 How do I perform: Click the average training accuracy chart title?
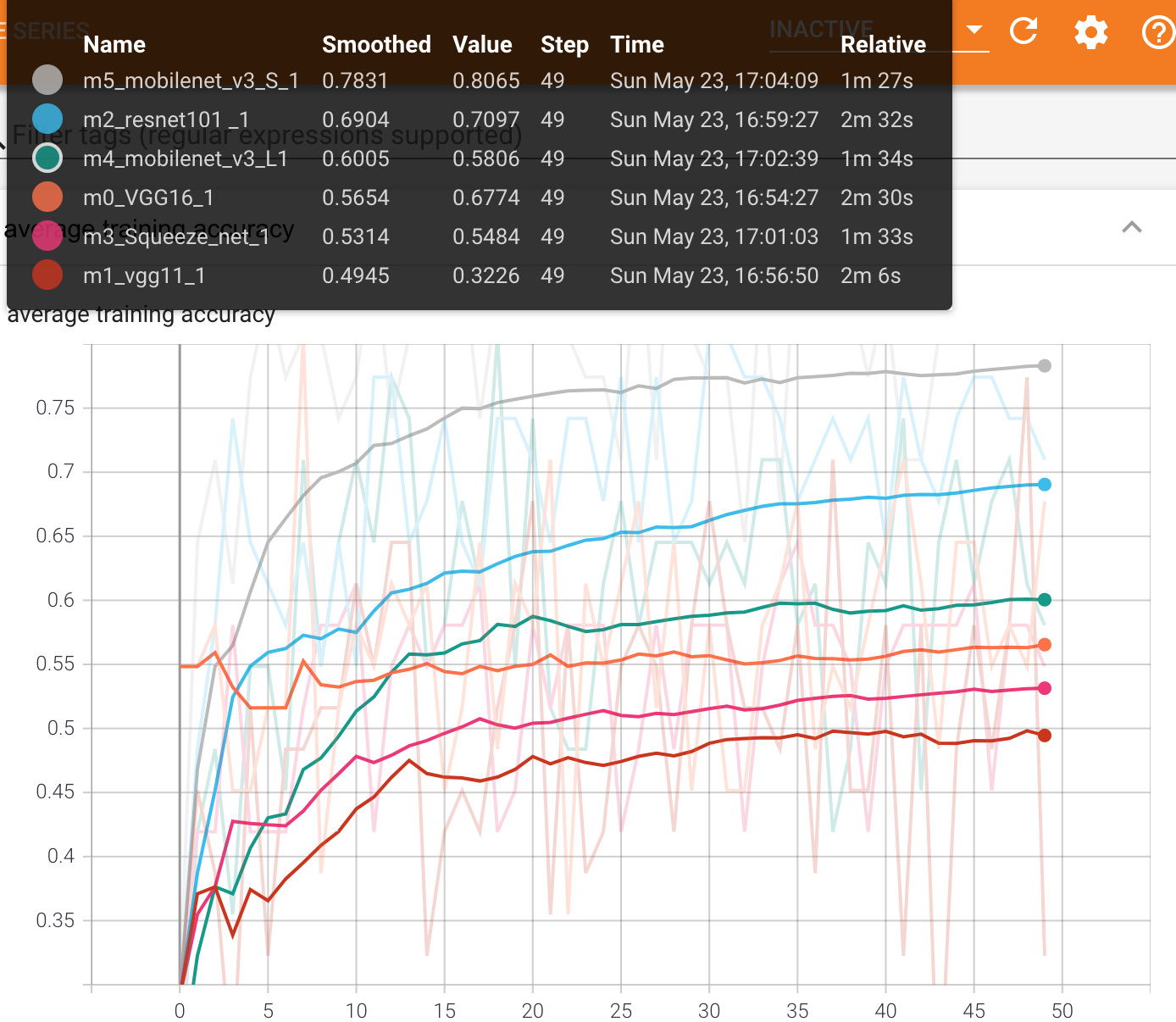point(141,314)
